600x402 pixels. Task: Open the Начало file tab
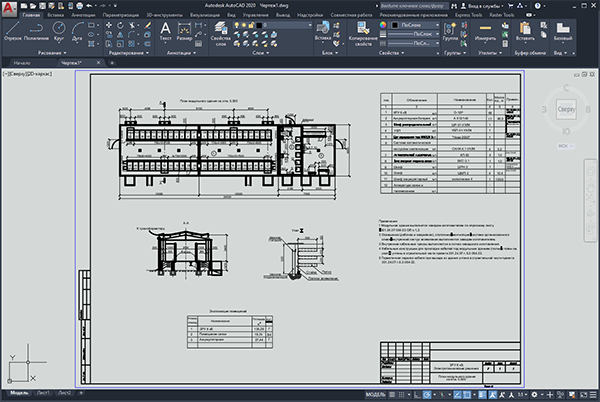[22, 63]
